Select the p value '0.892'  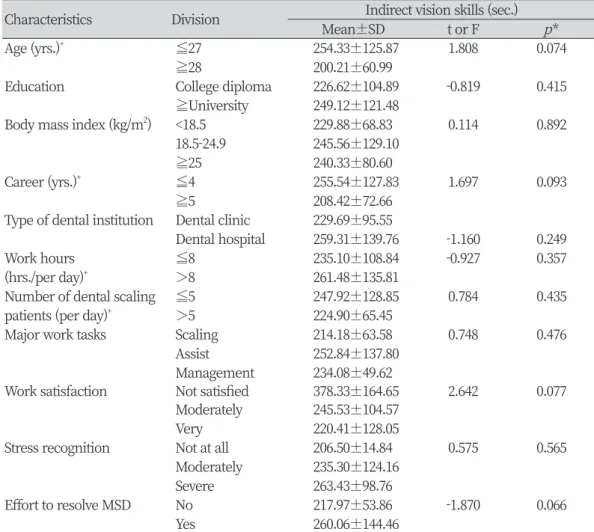(x=551, y=125)
